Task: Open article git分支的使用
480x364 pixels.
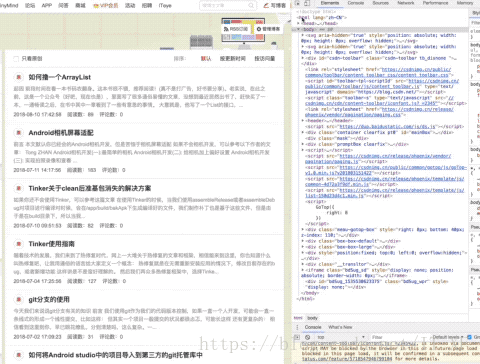Action: (49, 300)
